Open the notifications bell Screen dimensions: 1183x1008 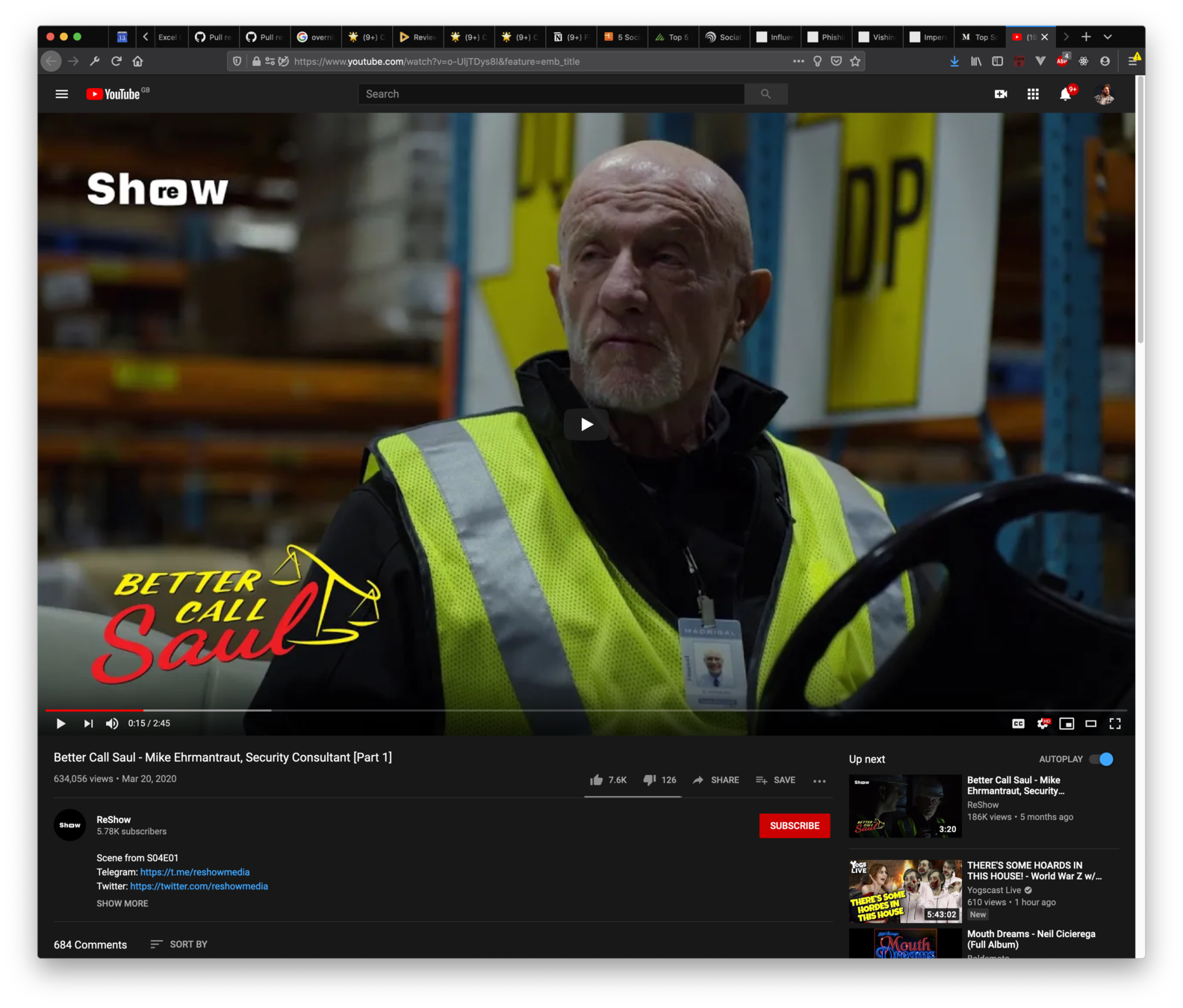click(1066, 94)
